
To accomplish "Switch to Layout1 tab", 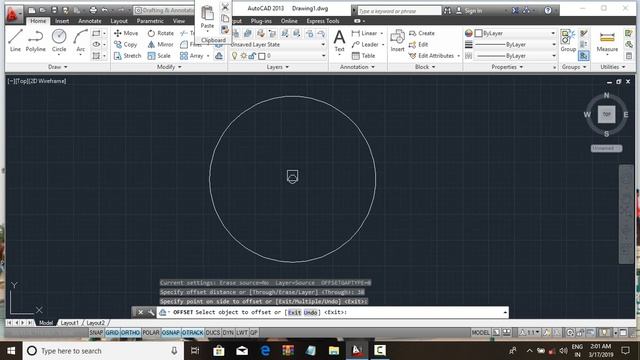I will [69, 323].
